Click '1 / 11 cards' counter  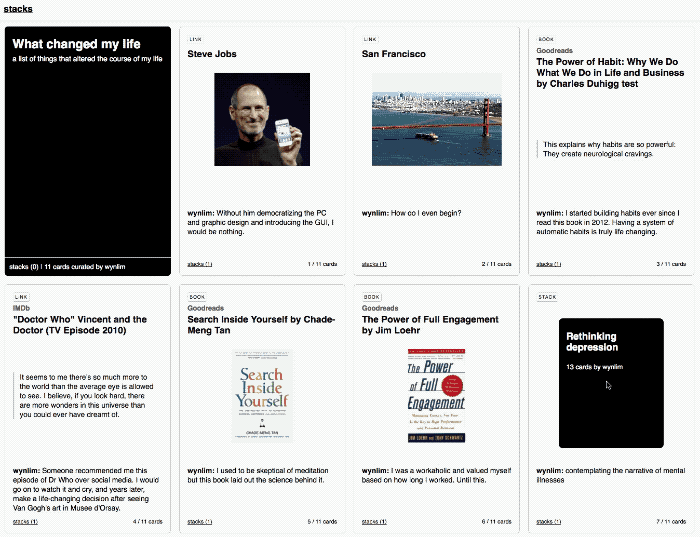(x=322, y=264)
